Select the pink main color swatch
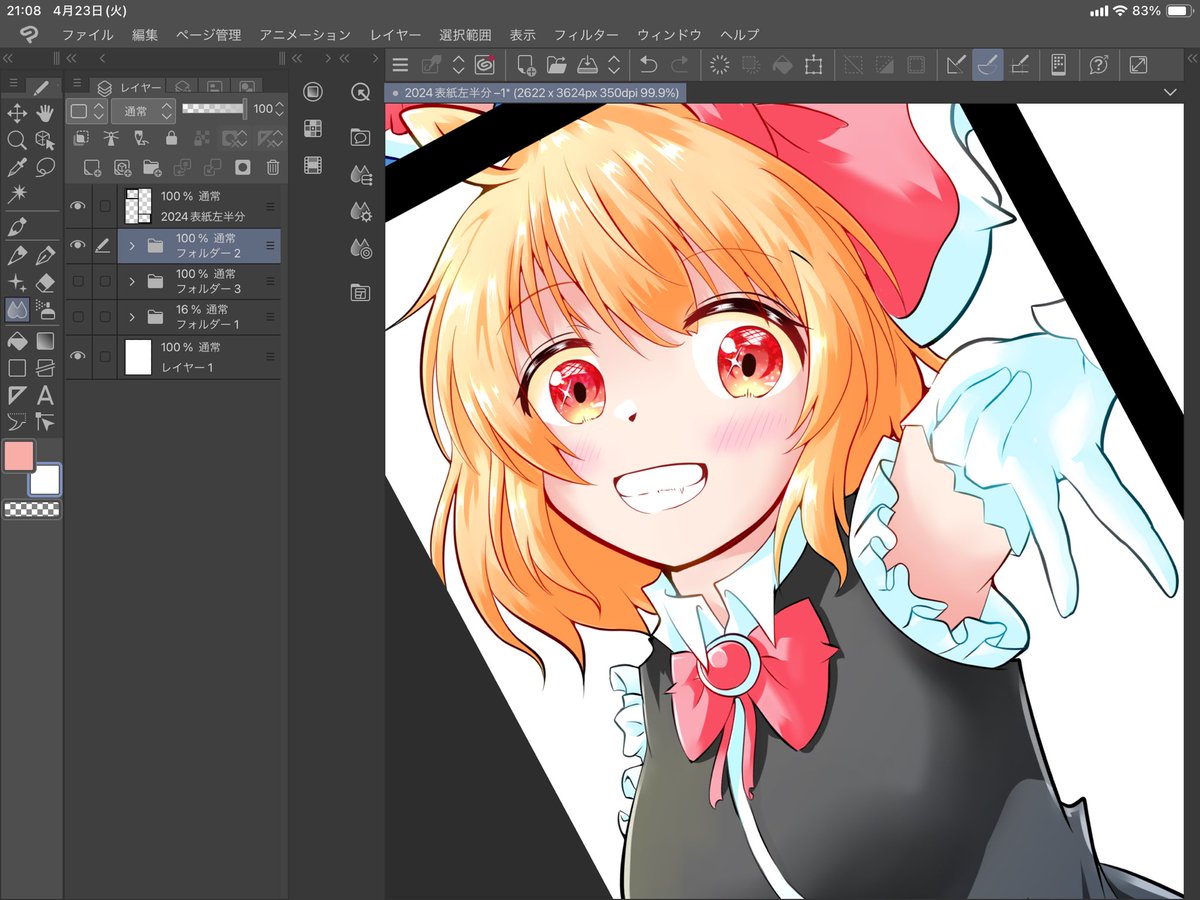The width and height of the screenshot is (1200, 900). pyautogui.click(x=19, y=456)
